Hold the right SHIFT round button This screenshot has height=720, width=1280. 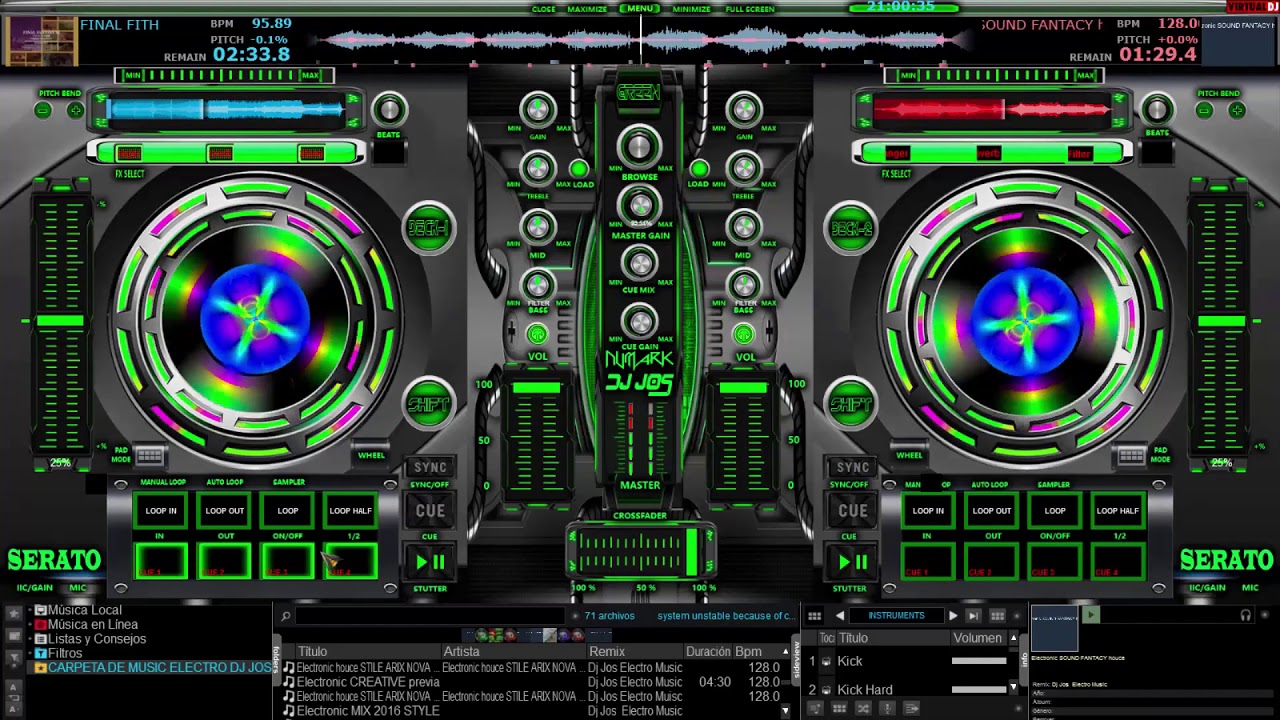(x=851, y=405)
